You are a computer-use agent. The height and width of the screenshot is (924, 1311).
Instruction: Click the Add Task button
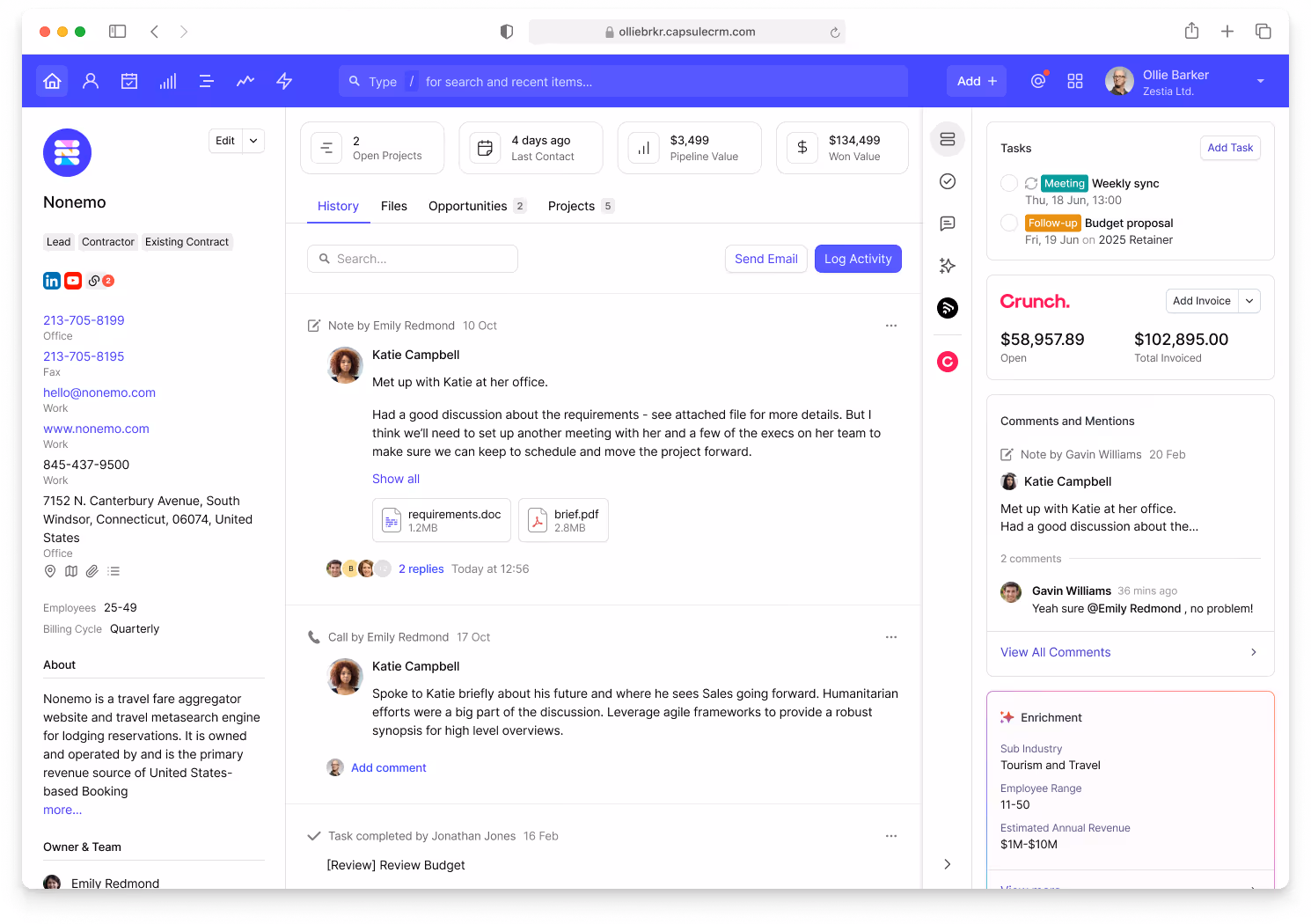(1230, 148)
